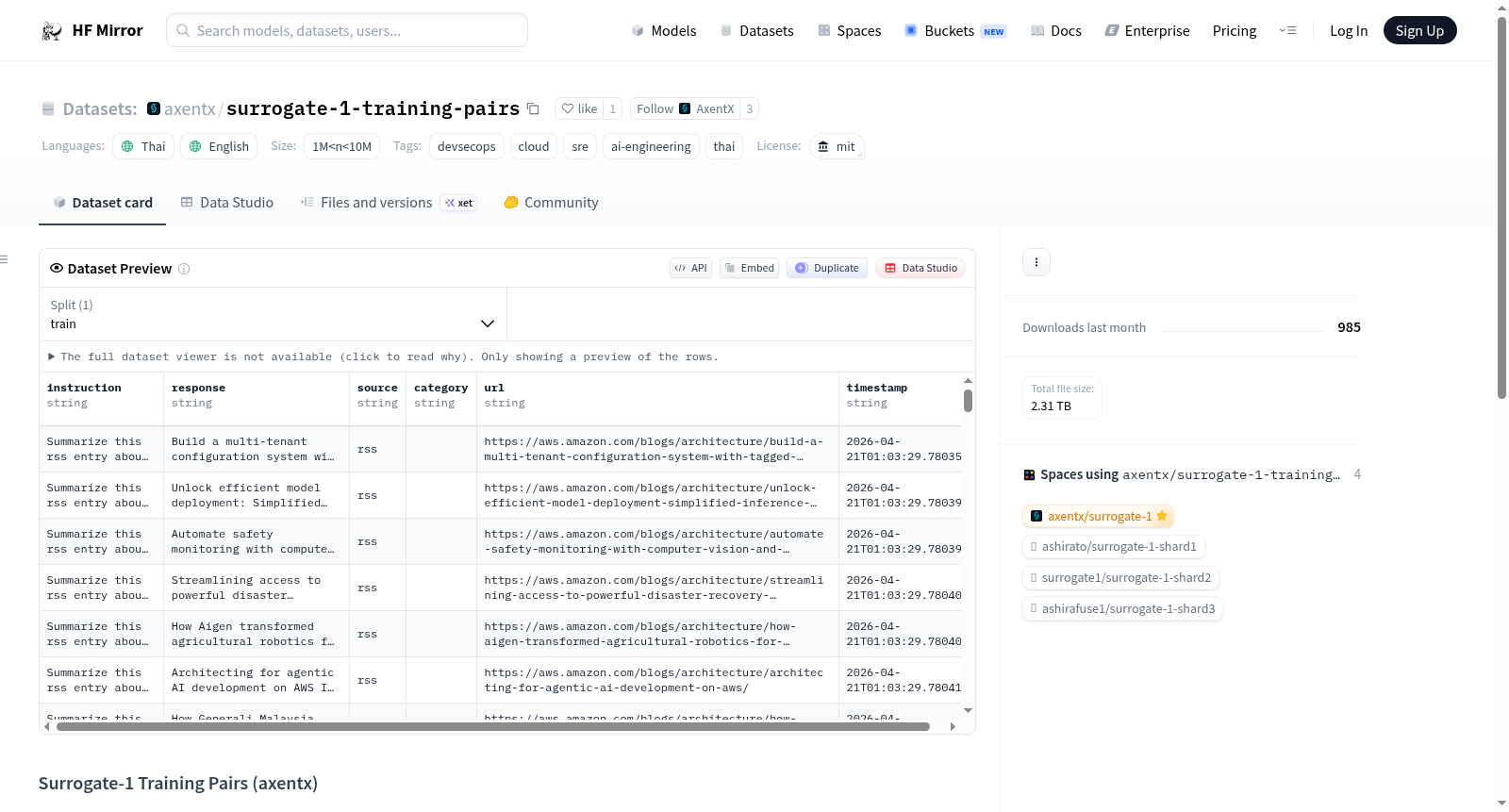This screenshot has height=812, width=1509.
Task: Click the AxentX follower count
Action: (750, 108)
